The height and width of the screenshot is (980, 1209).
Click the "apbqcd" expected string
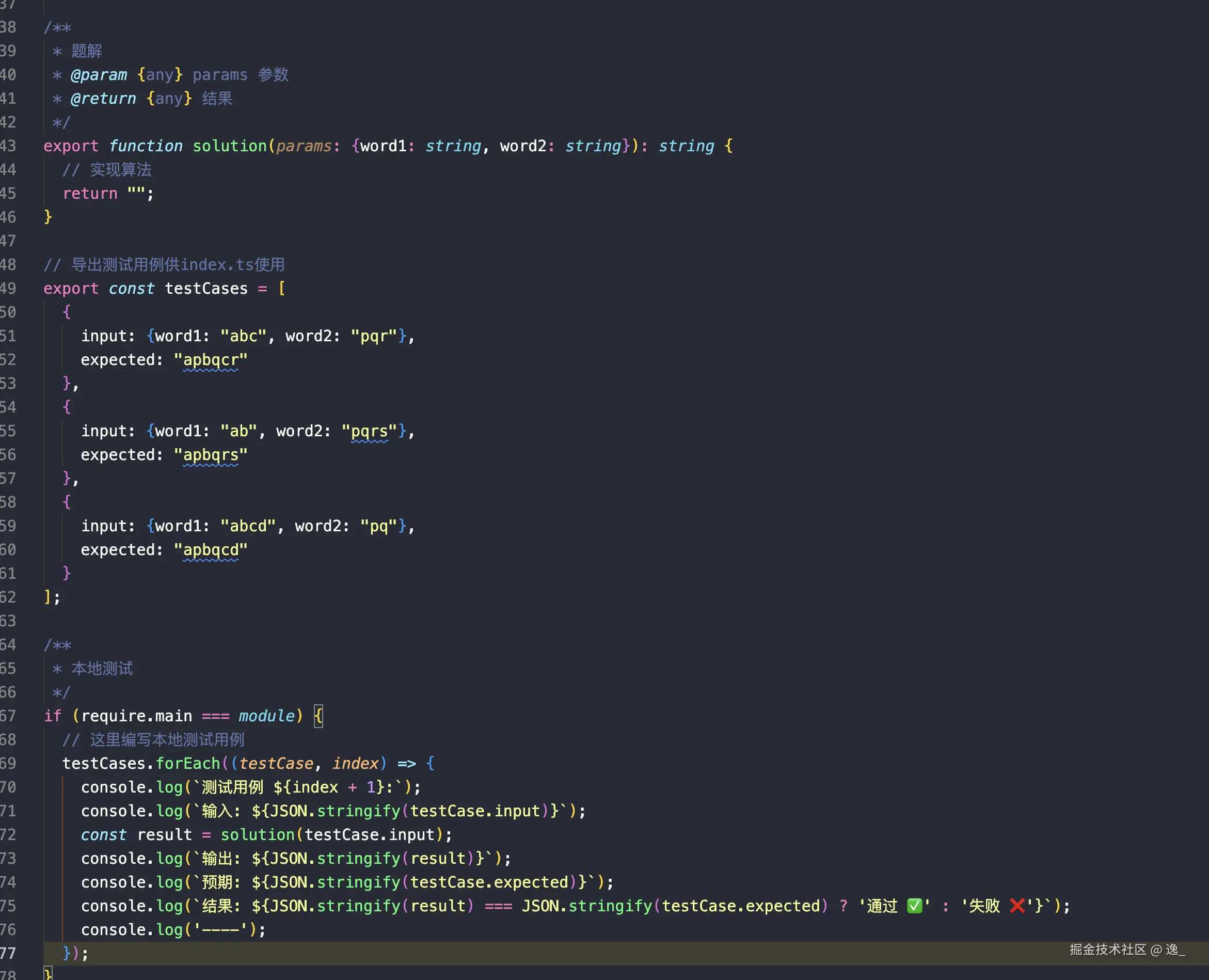tap(211, 550)
